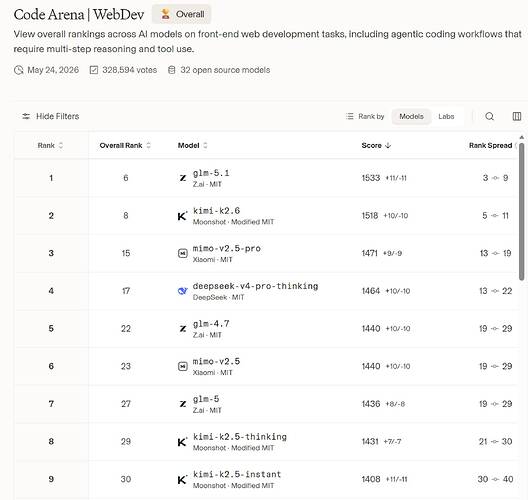
Task: Open the deepseek-v4-pro-thinking model link
Action: [255, 286]
